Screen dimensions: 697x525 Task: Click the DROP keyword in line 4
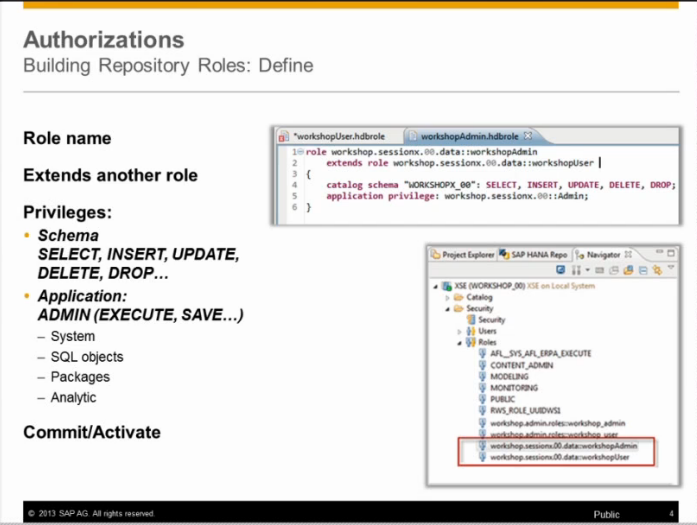(x=661, y=185)
